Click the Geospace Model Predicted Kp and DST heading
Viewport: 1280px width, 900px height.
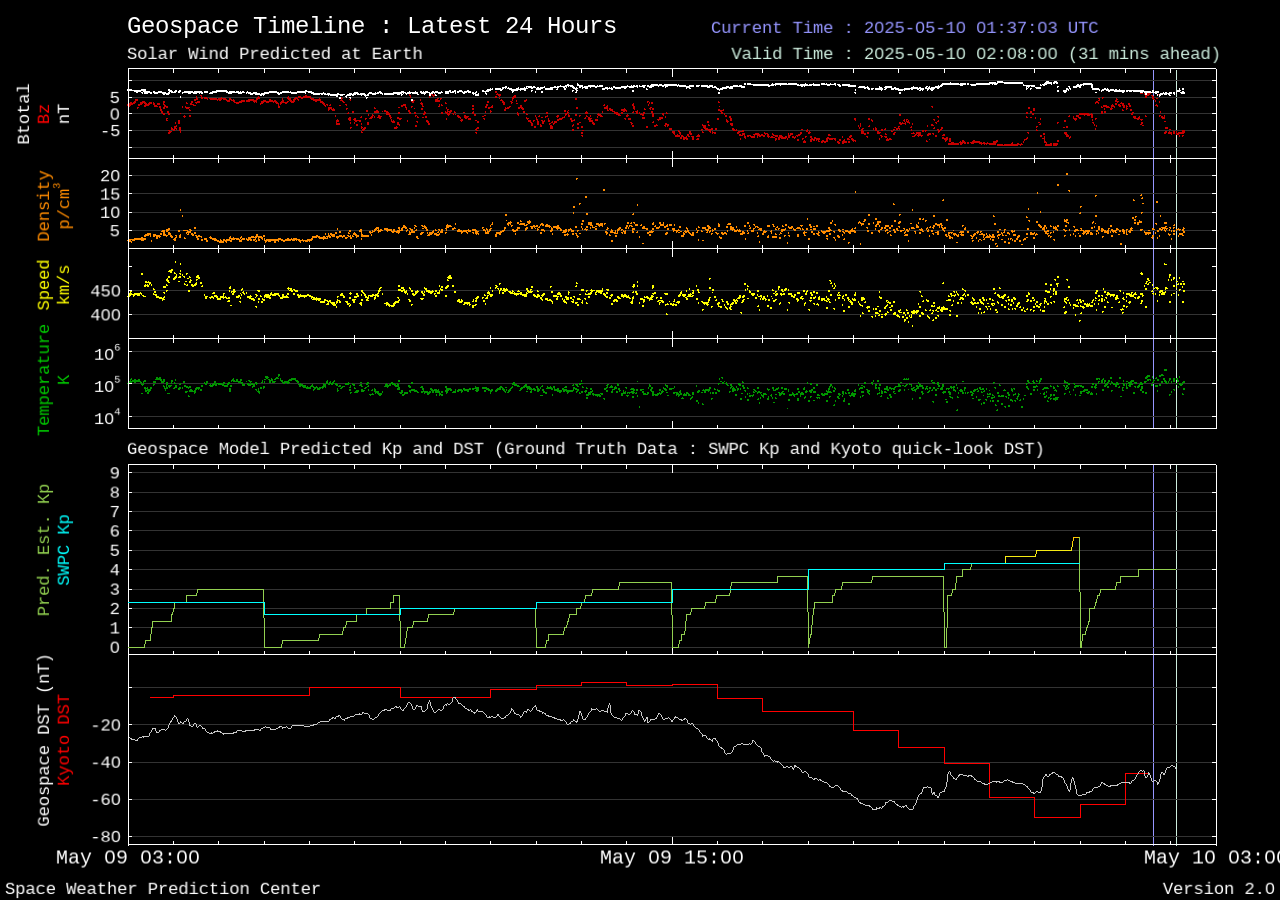(x=586, y=449)
